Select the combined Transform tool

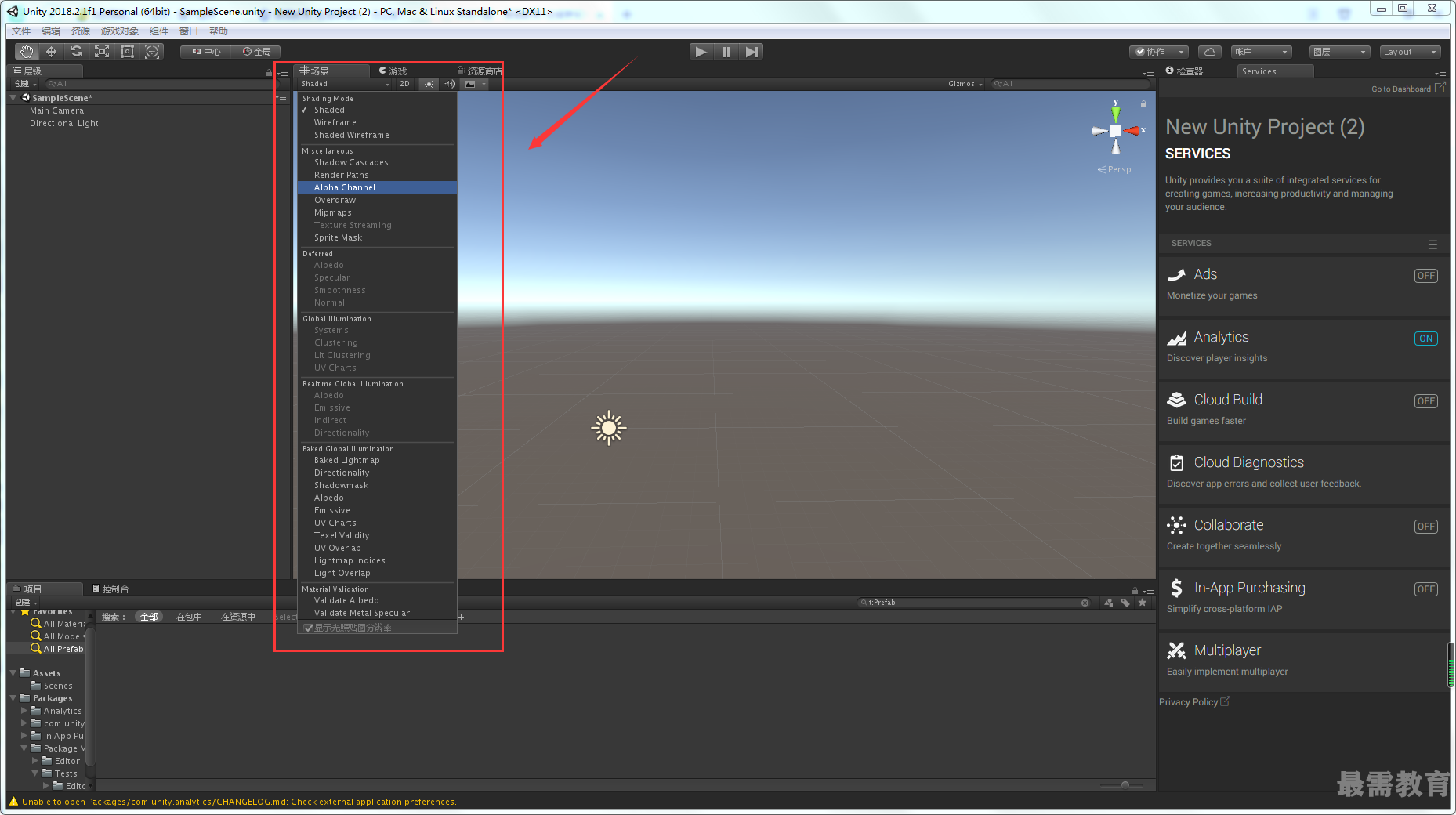click(x=152, y=52)
